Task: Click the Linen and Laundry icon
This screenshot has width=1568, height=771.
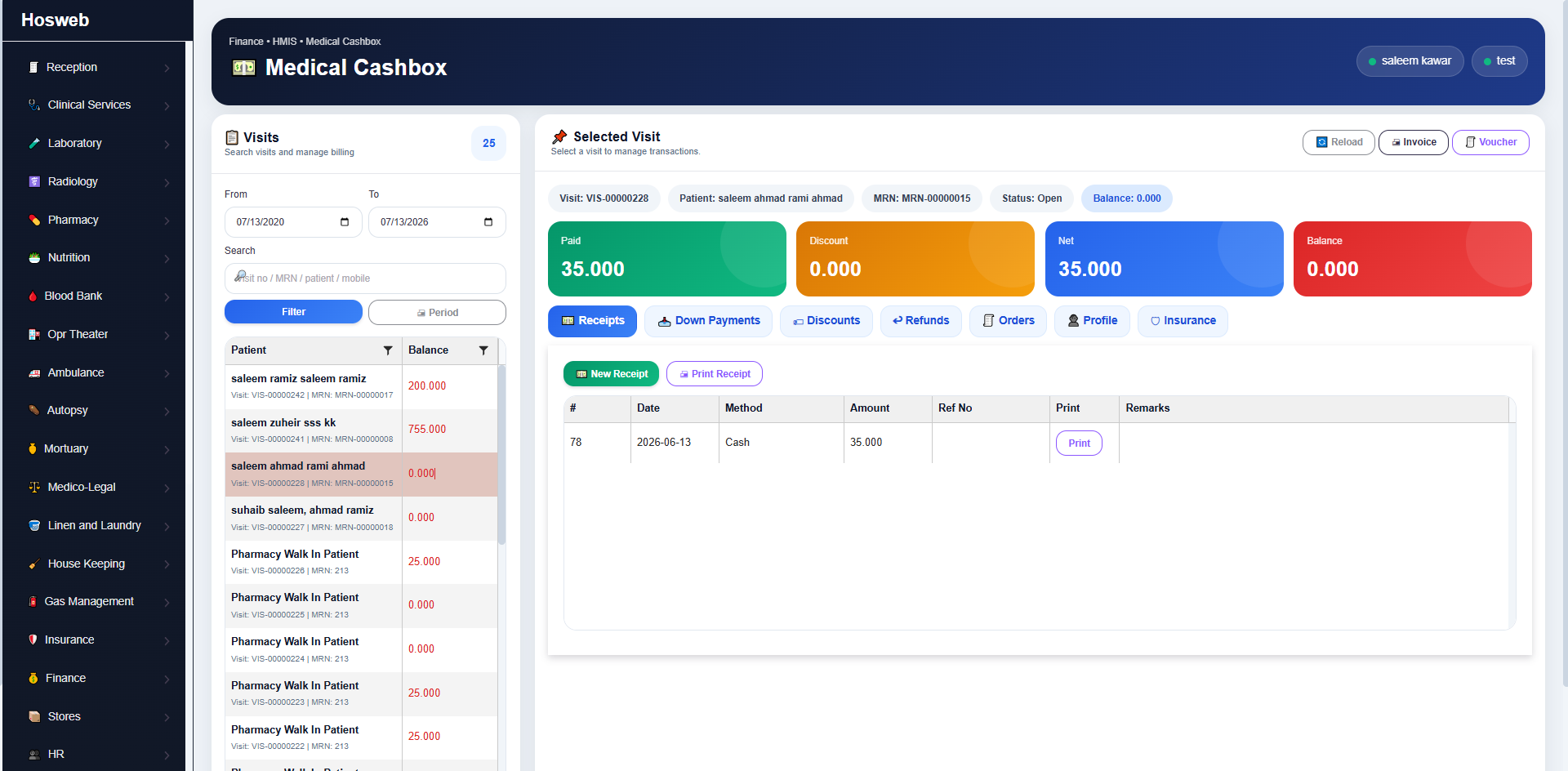Action: [x=34, y=525]
